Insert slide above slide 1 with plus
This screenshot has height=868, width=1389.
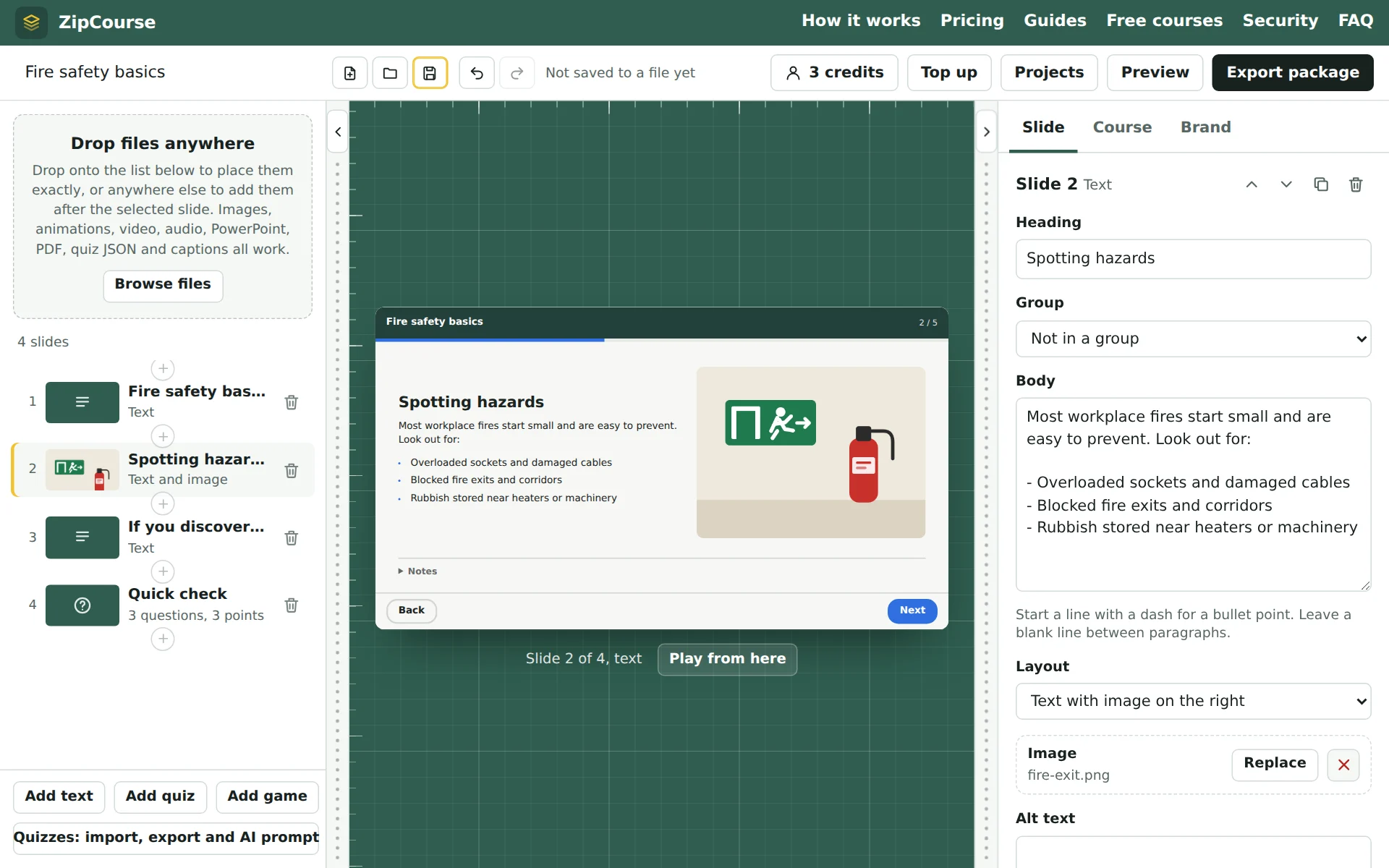tap(163, 369)
